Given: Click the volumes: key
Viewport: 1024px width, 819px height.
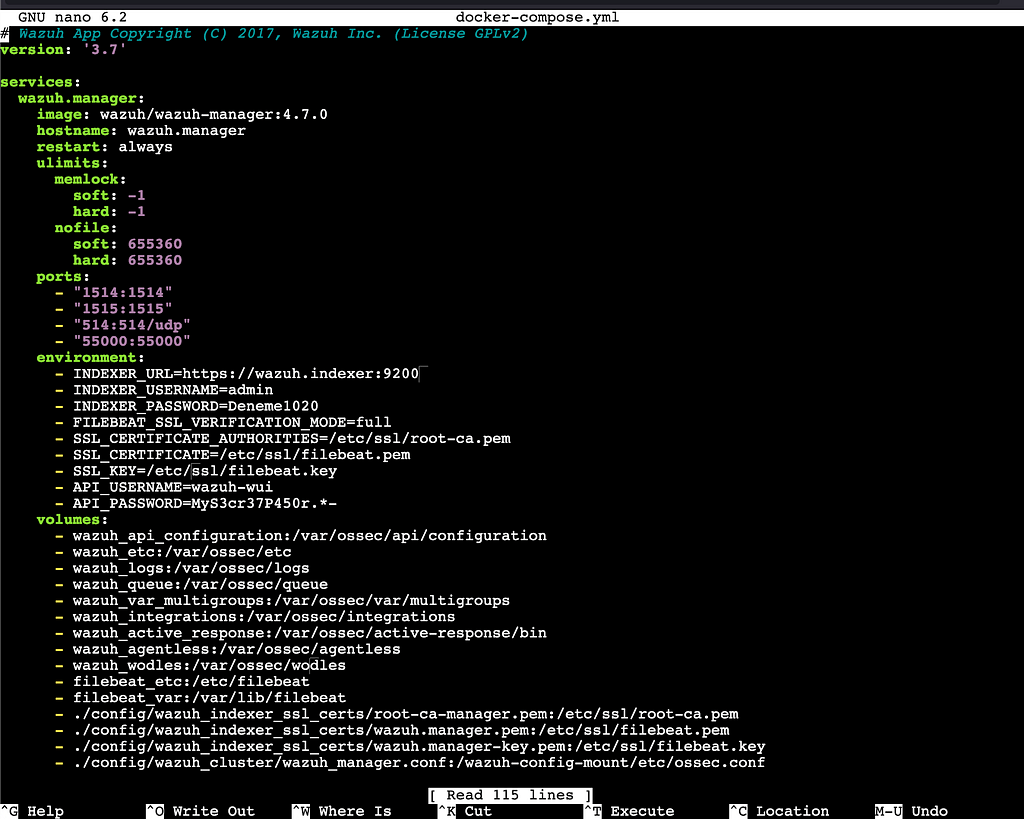Looking at the screenshot, I should (x=72, y=519).
